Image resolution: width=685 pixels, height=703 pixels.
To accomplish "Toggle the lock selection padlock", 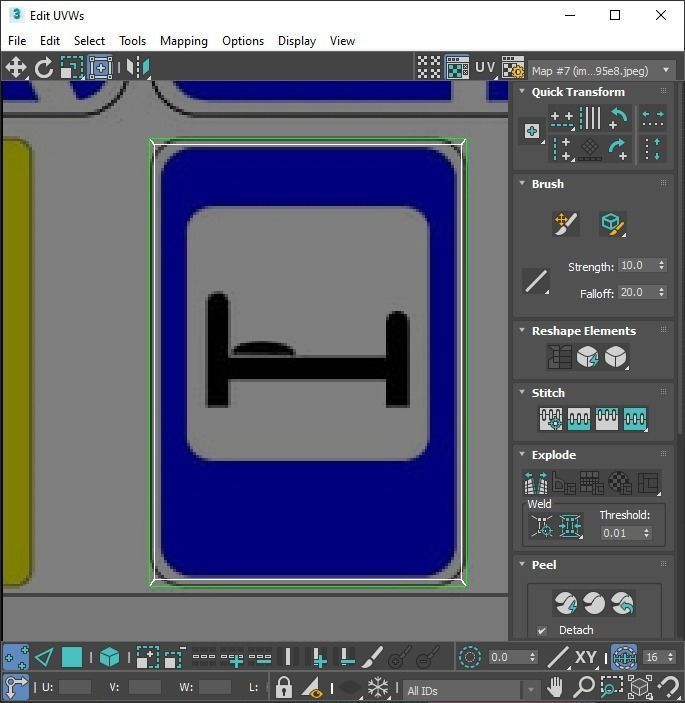I will coord(284,687).
